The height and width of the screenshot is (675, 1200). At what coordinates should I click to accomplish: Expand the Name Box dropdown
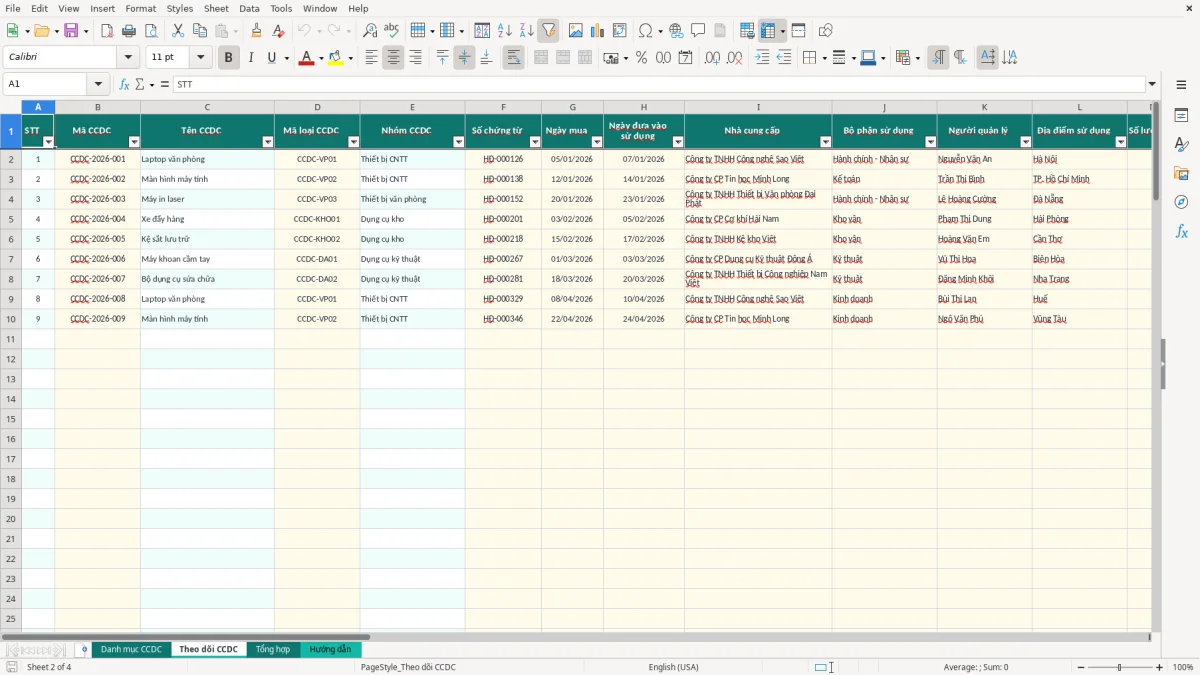[98, 84]
